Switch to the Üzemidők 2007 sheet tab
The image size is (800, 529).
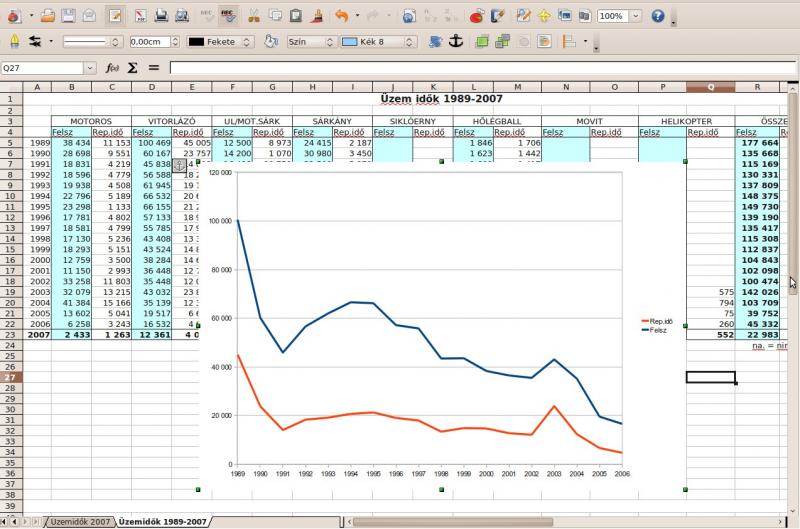pos(81,522)
